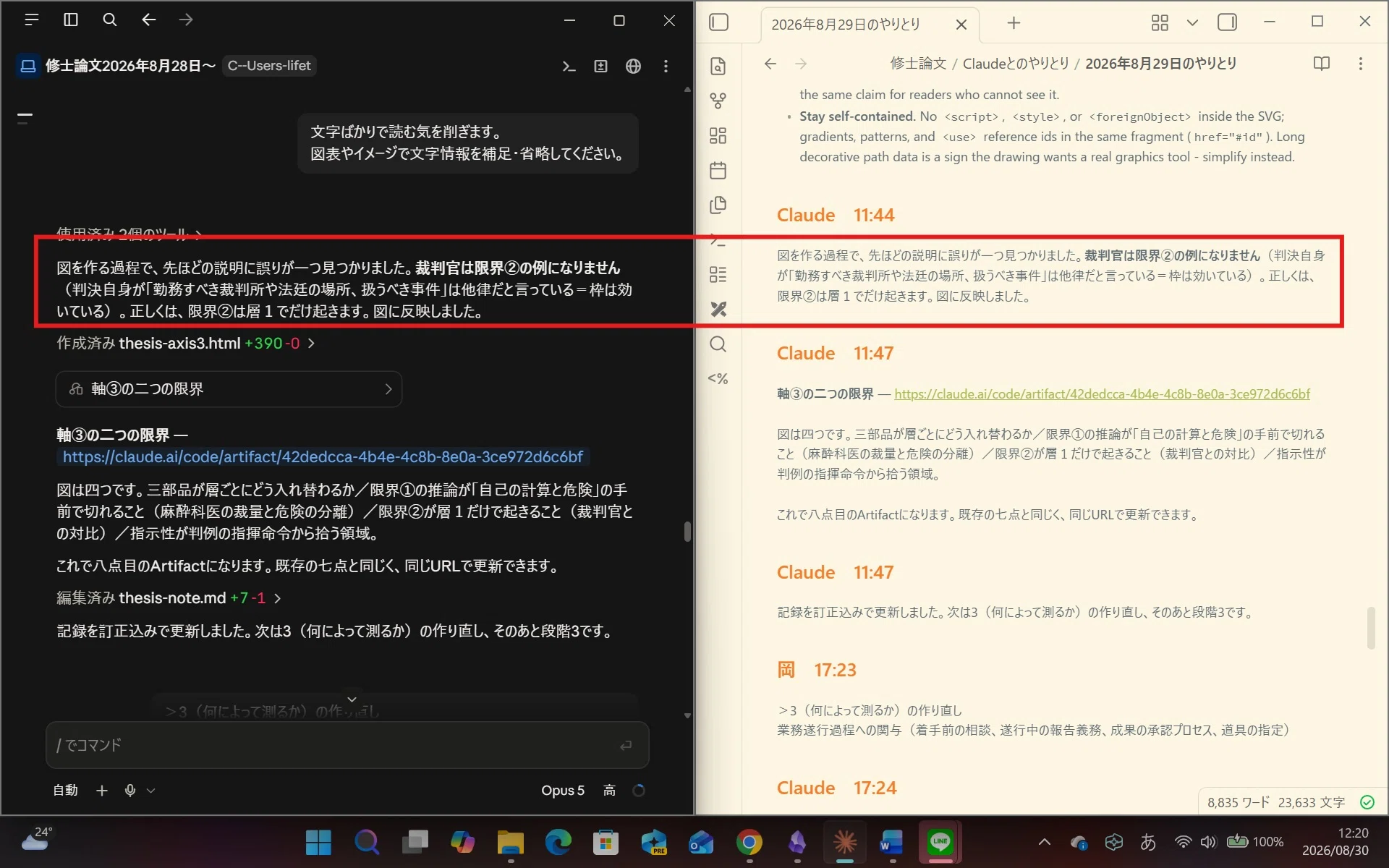This screenshot has height=868, width=1389.
Task: Activate the microphone voice input
Action: pyautogui.click(x=130, y=791)
